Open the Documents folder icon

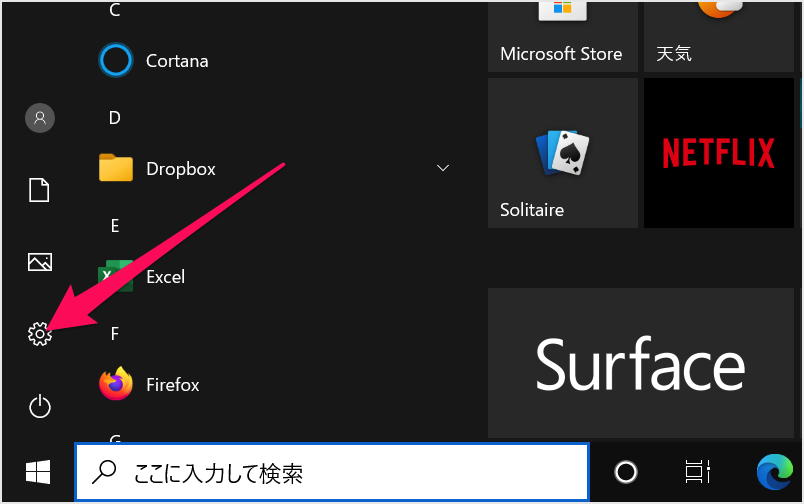39,190
